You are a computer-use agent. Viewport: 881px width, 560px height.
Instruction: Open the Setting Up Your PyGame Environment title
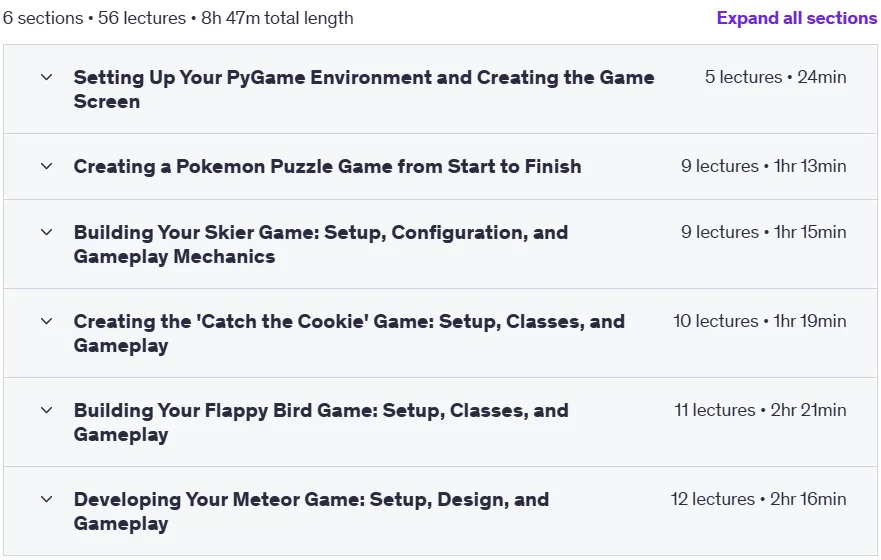(x=364, y=89)
